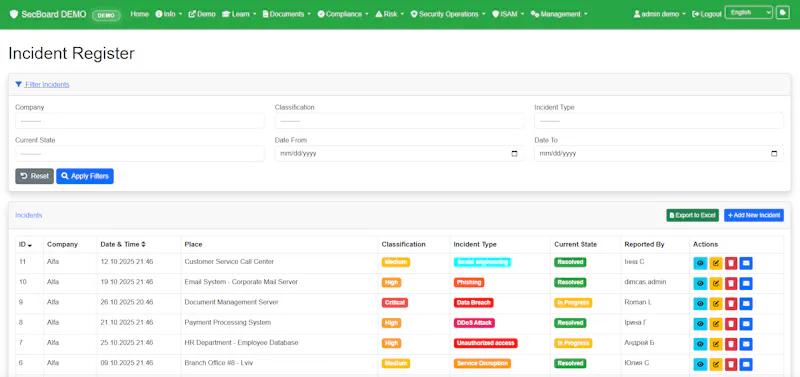The width and height of the screenshot is (800, 377).
Task: Delete incident 8 DDoS Attack row
Action: [731, 324]
